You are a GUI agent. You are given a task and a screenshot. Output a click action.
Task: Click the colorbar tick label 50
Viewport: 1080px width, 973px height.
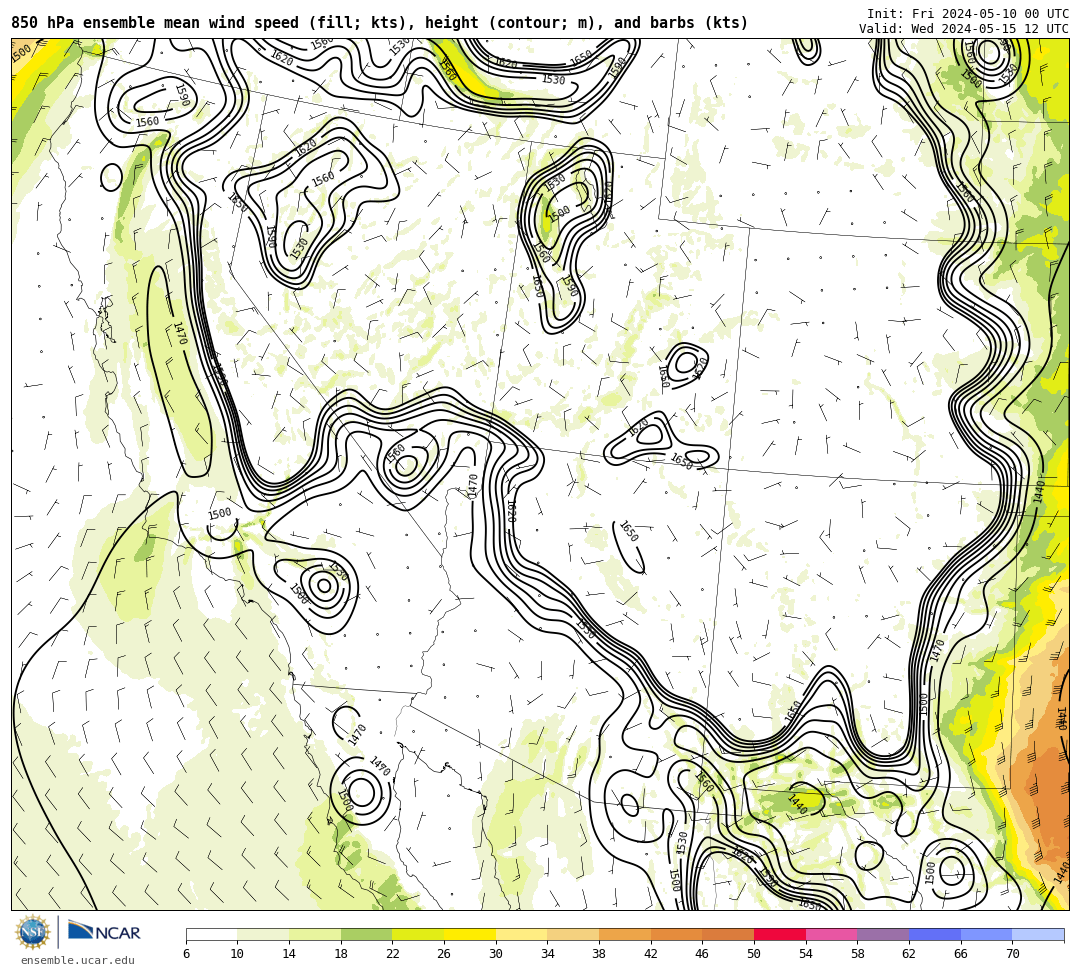coord(754,954)
